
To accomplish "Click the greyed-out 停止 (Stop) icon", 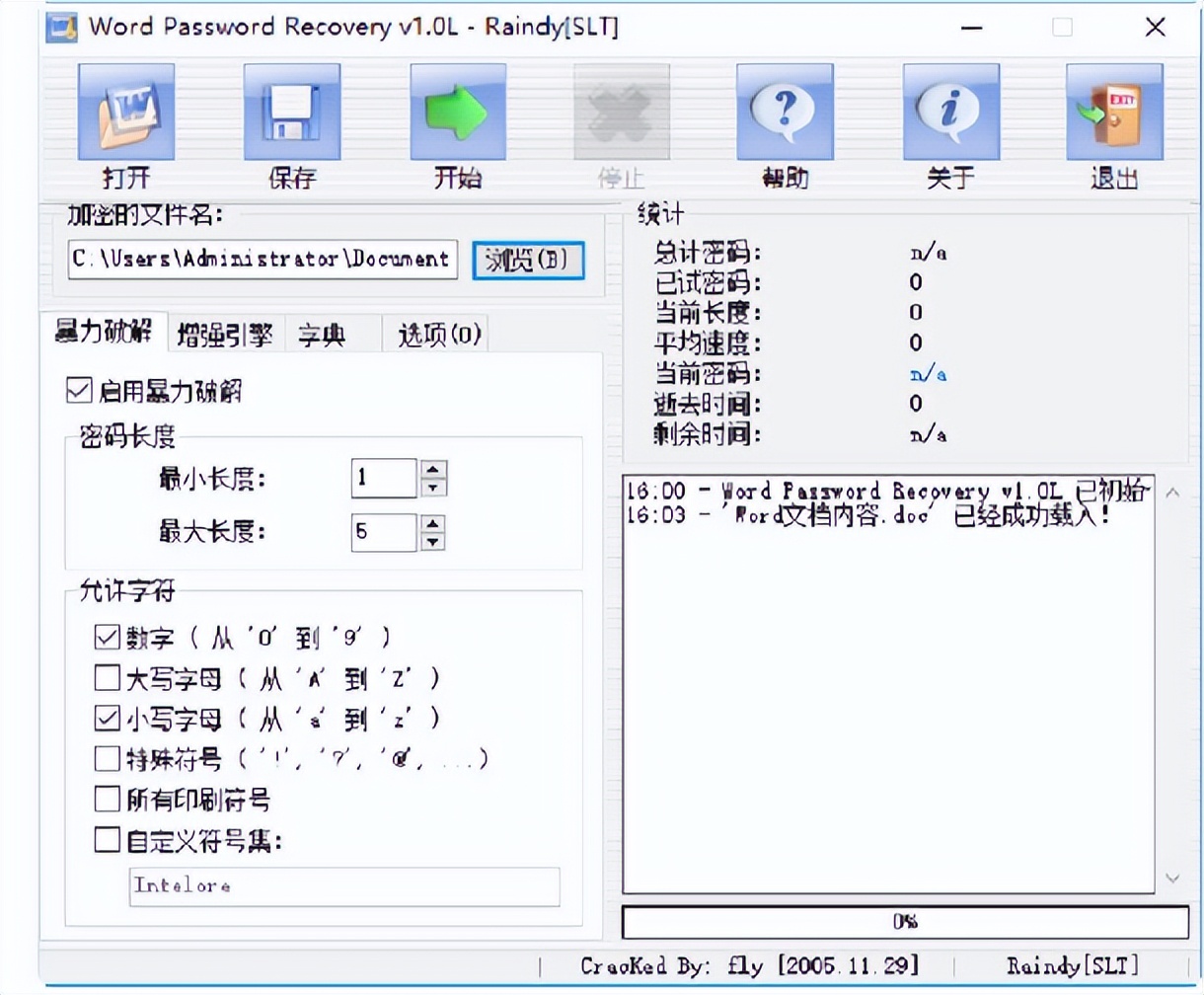I will pyautogui.click(x=622, y=113).
